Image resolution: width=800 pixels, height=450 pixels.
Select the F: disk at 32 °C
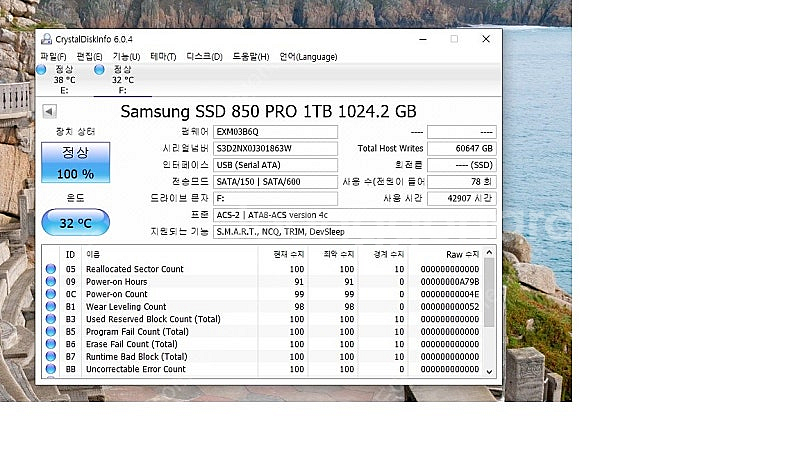click(122, 80)
